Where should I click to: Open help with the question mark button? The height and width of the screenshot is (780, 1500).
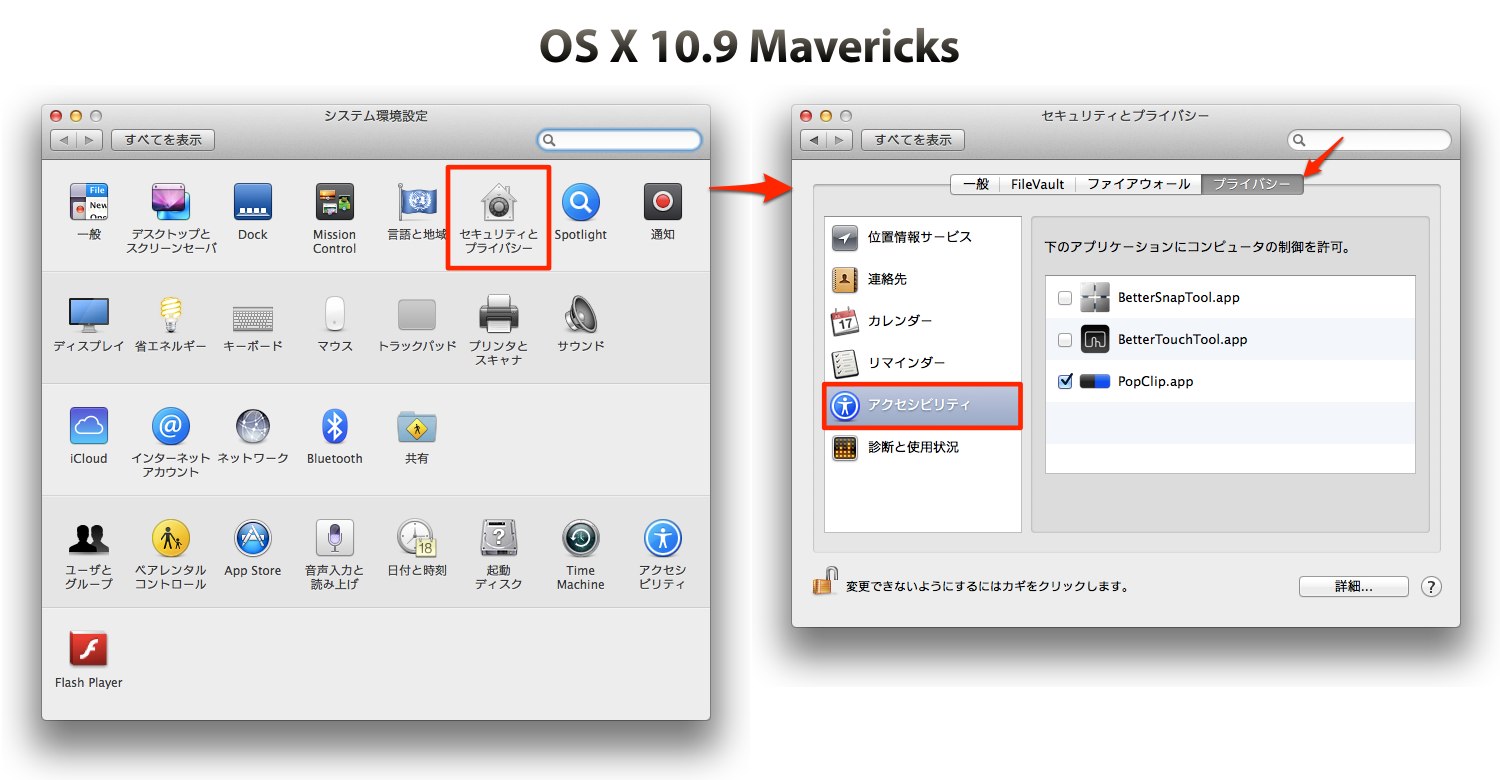[x=1431, y=587]
